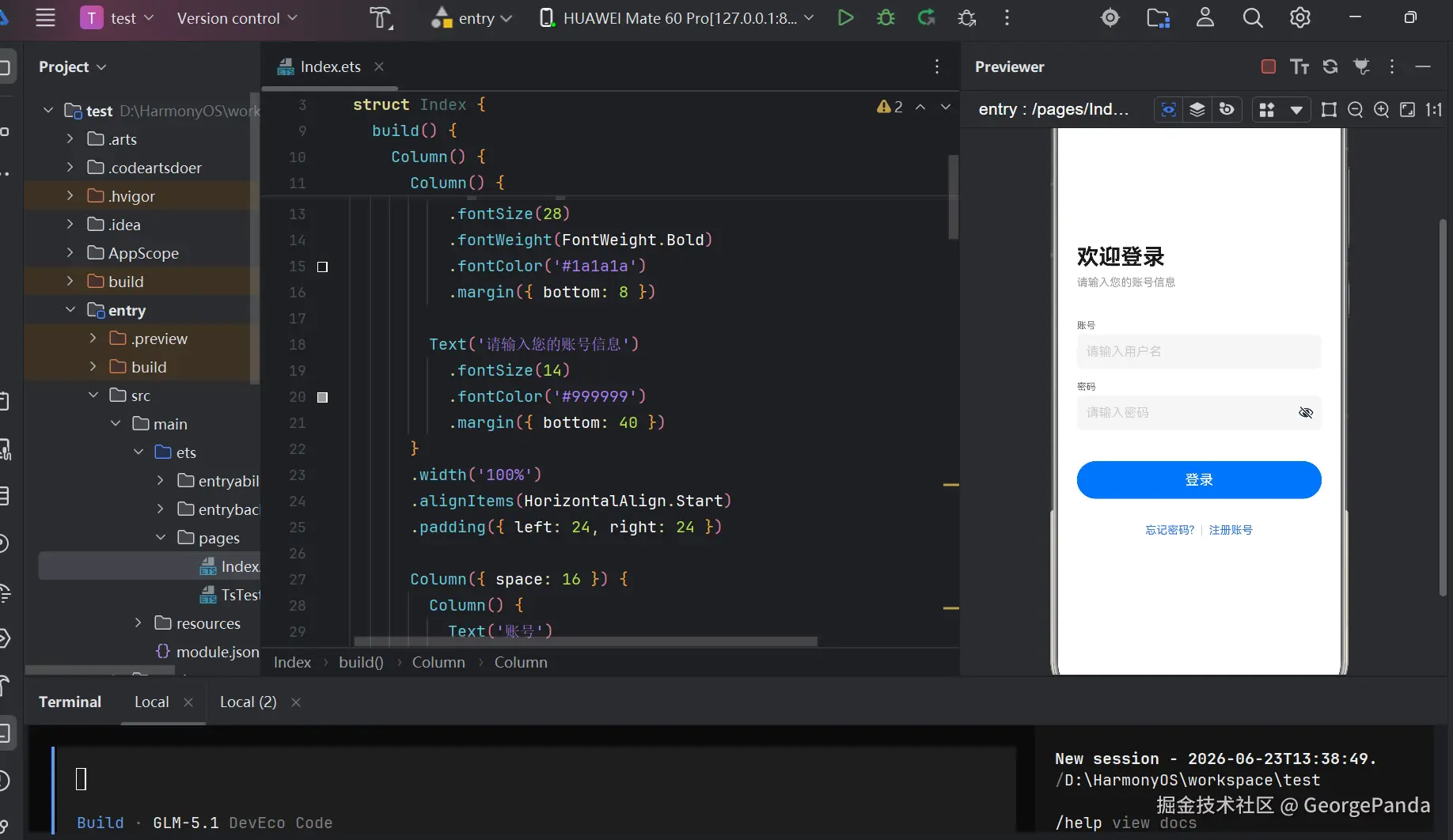Close the Local (2) terminal tab
The height and width of the screenshot is (840, 1453).
pos(296,702)
